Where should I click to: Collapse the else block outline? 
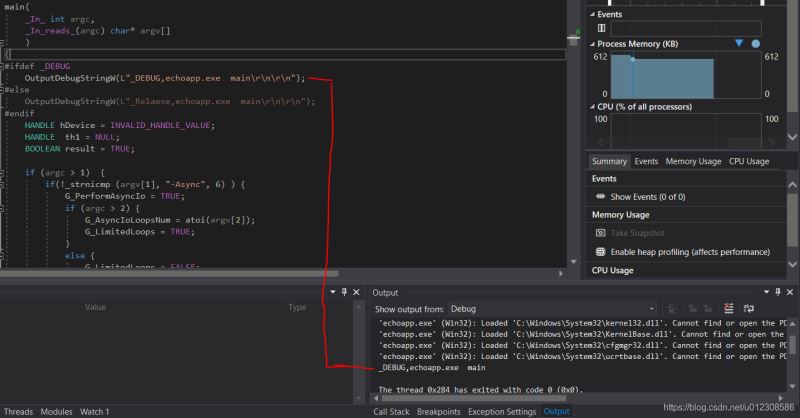(3, 255)
